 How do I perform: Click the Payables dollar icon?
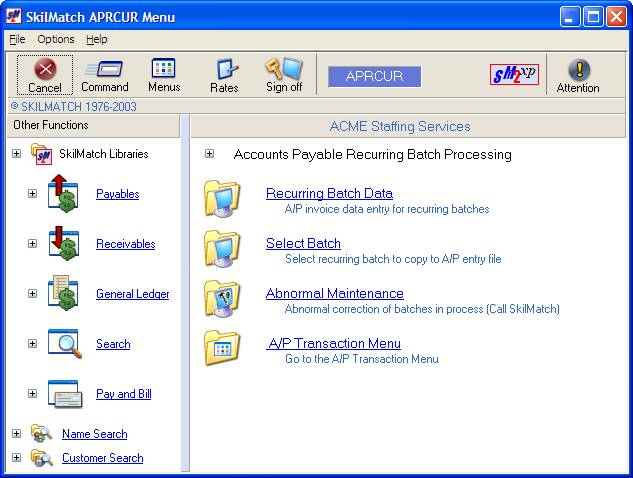pyautogui.click(x=63, y=193)
